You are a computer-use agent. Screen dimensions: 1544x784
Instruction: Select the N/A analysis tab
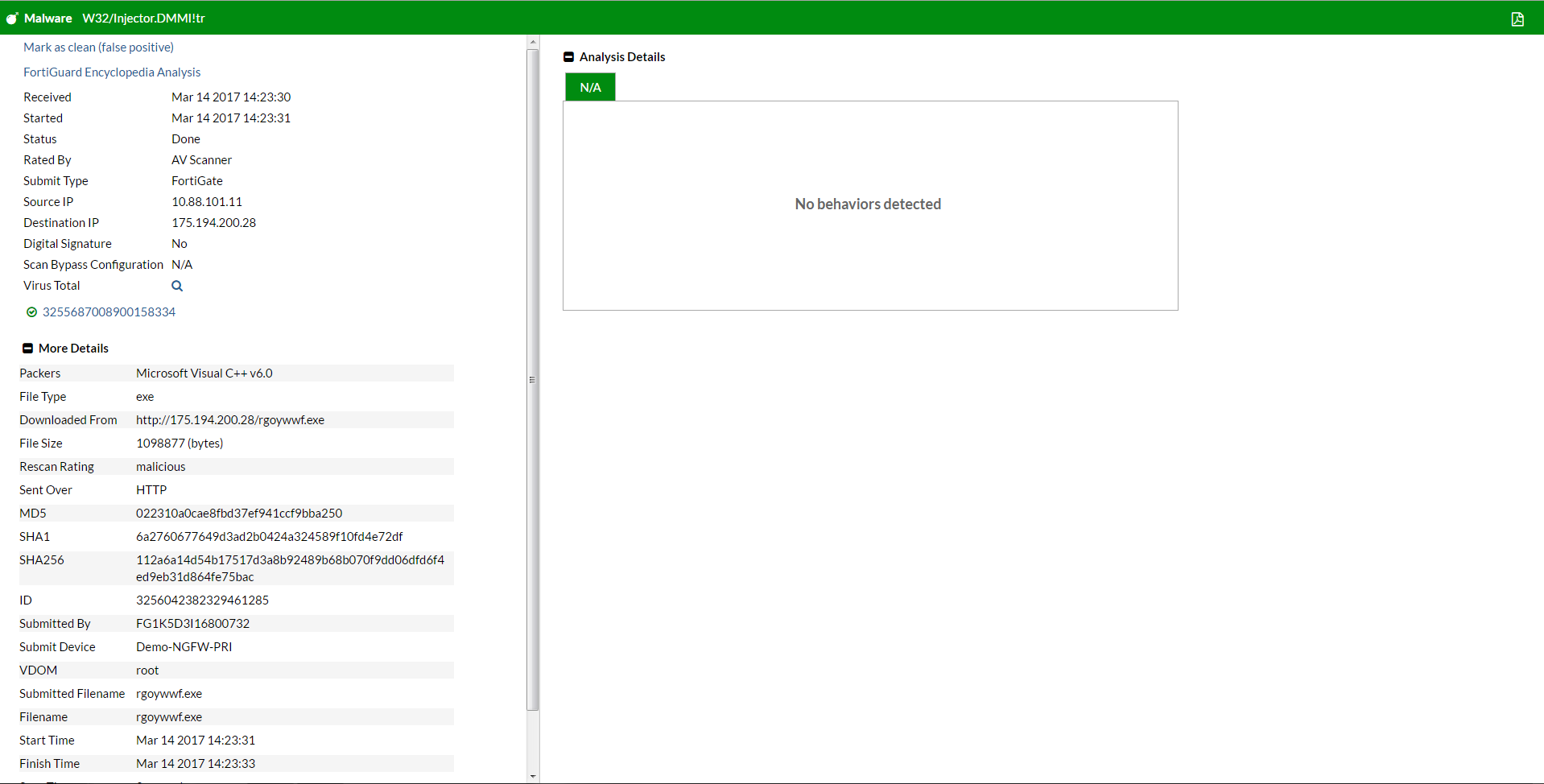tap(590, 87)
